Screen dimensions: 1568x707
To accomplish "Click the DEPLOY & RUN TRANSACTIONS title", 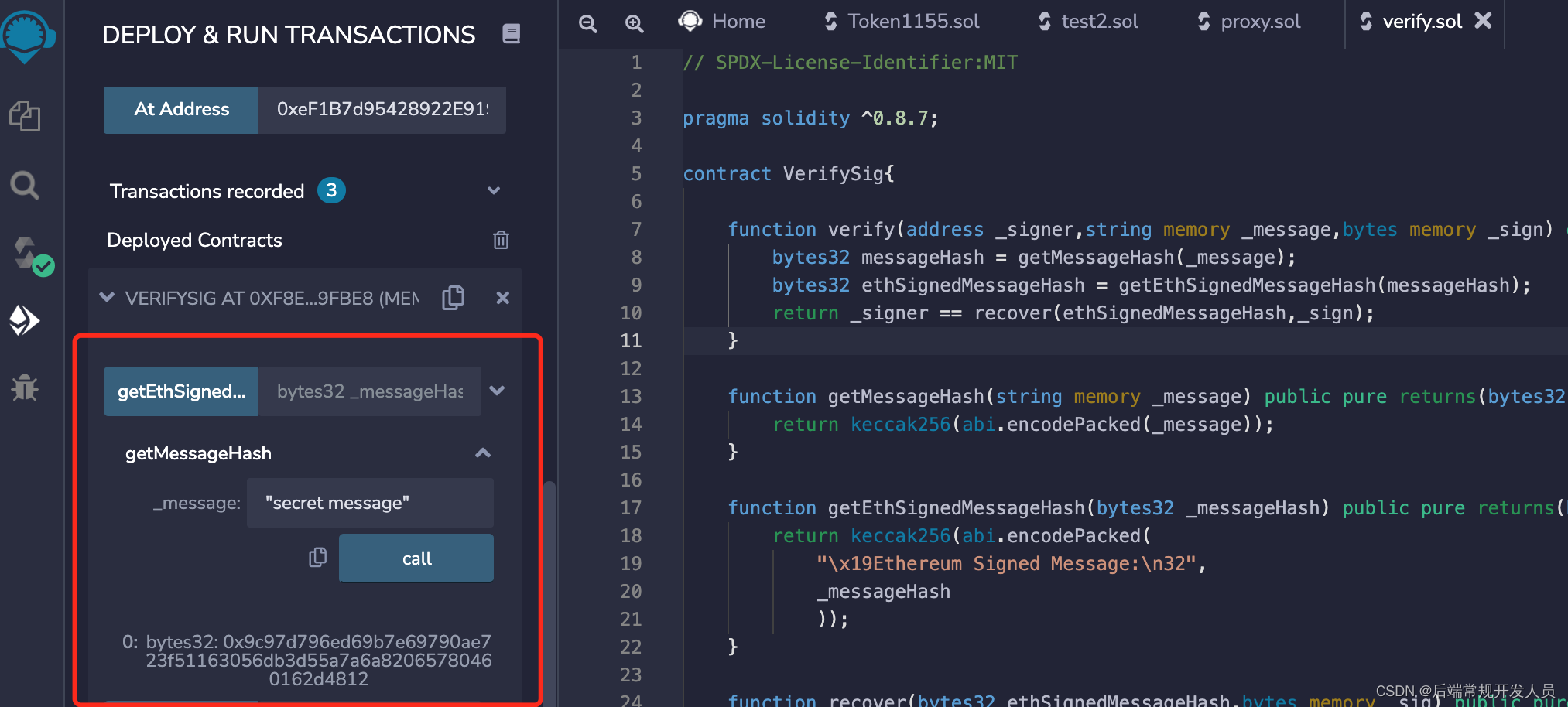I will point(289,35).
